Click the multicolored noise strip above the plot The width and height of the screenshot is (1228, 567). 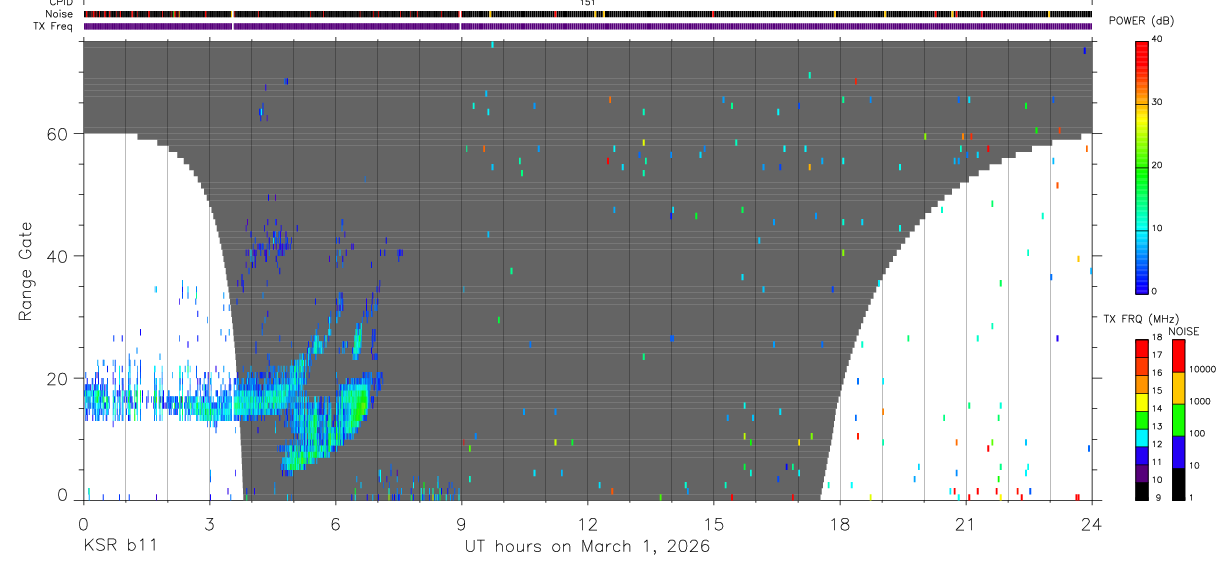click(588, 14)
